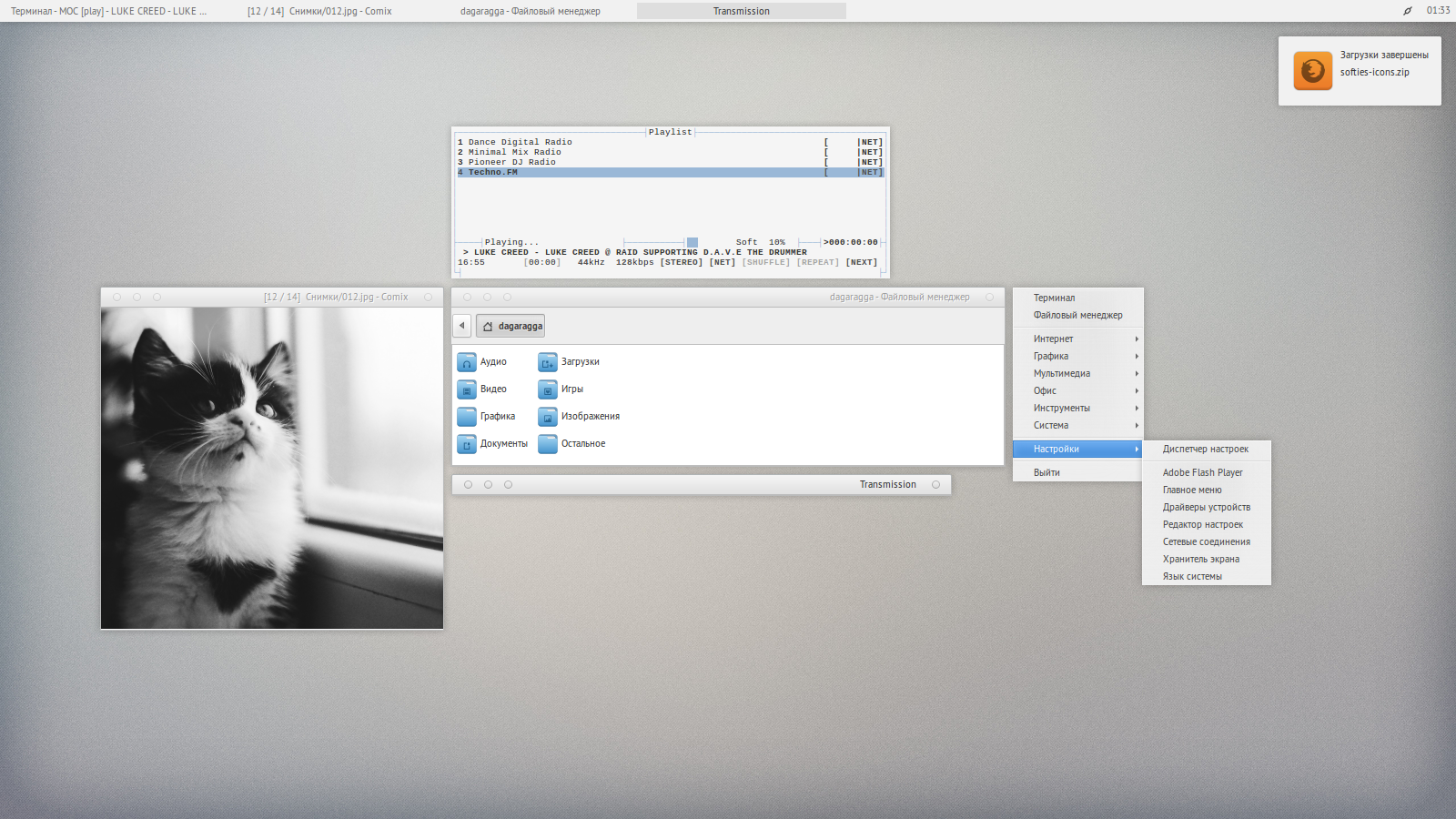The height and width of the screenshot is (819, 1456).
Task: Click the cat image in Comix
Action: click(x=272, y=468)
